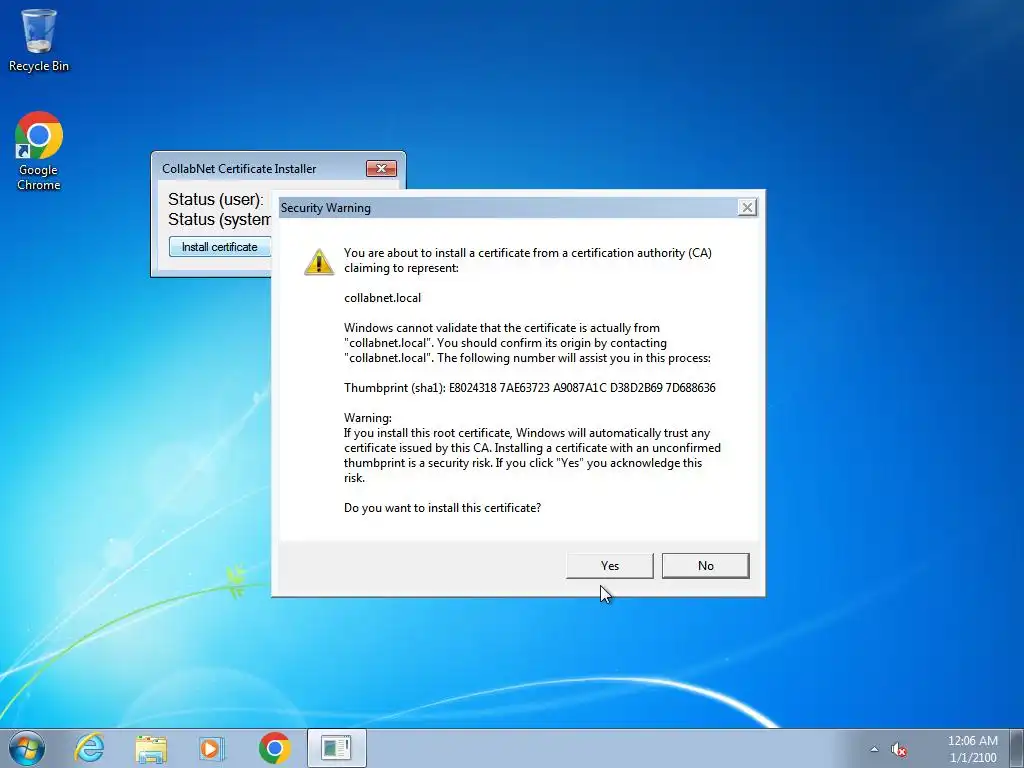
Task: Click the "Warning:" heading in the dialog
Action: point(368,418)
